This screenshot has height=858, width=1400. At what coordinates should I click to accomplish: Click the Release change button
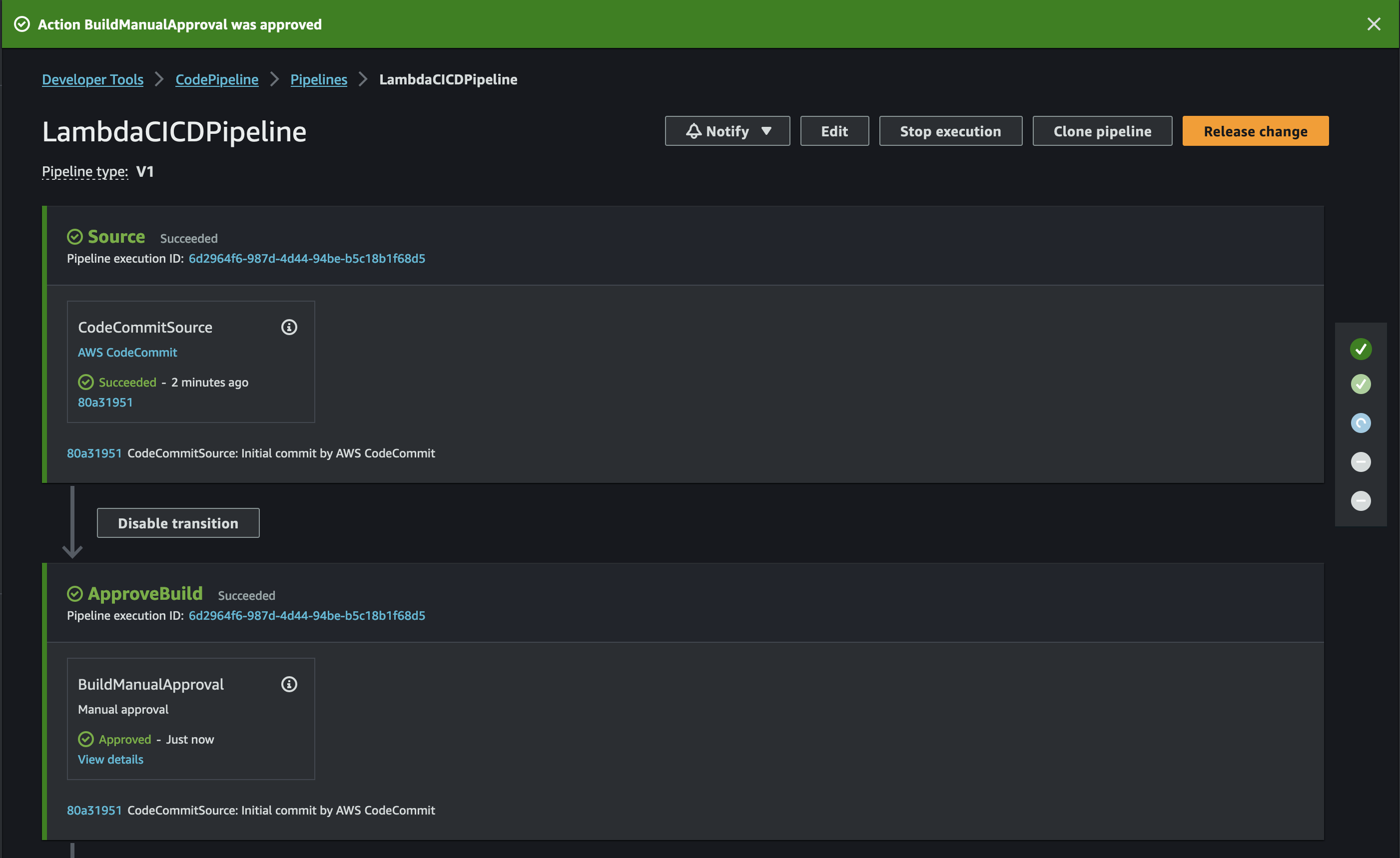pyautogui.click(x=1255, y=131)
